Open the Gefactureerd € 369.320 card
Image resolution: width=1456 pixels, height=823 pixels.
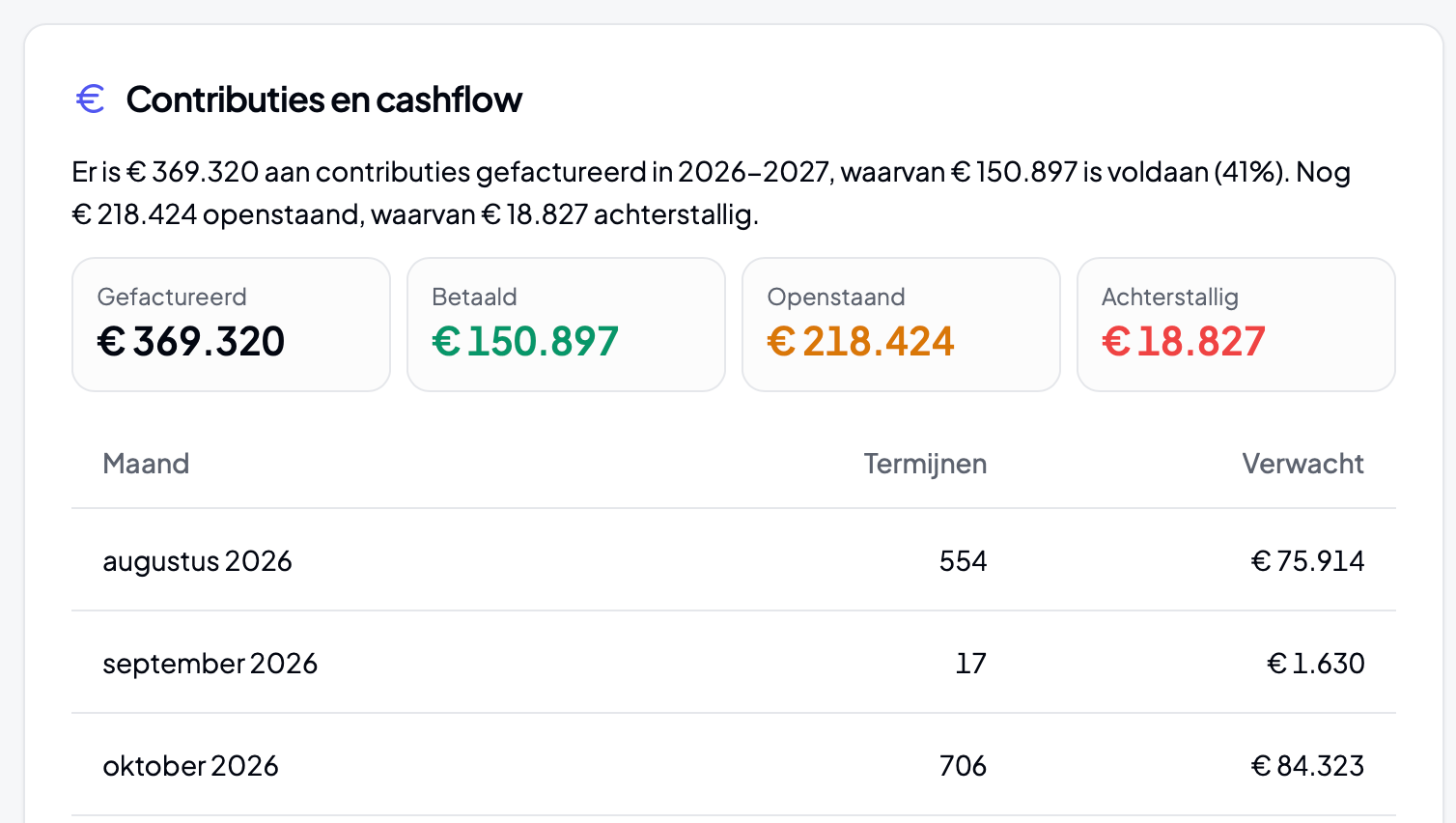click(x=231, y=325)
